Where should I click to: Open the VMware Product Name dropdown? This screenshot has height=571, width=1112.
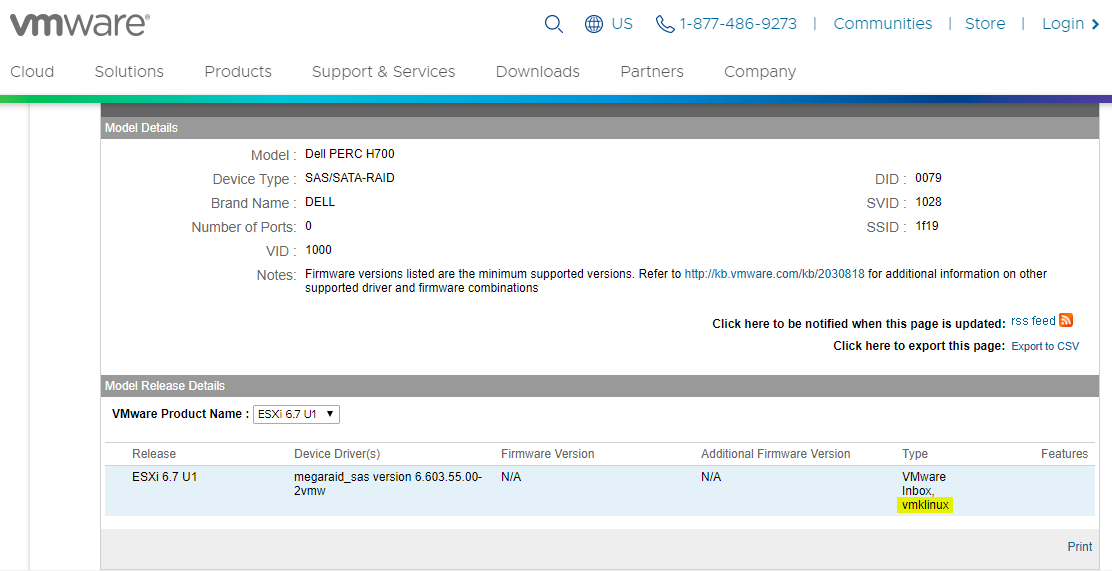[296, 414]
